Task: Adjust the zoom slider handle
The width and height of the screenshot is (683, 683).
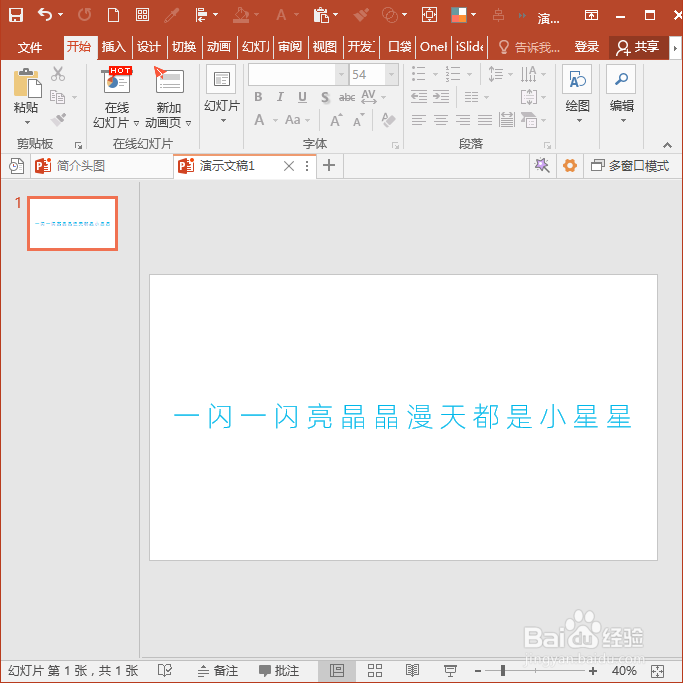Action: point(503,670)
